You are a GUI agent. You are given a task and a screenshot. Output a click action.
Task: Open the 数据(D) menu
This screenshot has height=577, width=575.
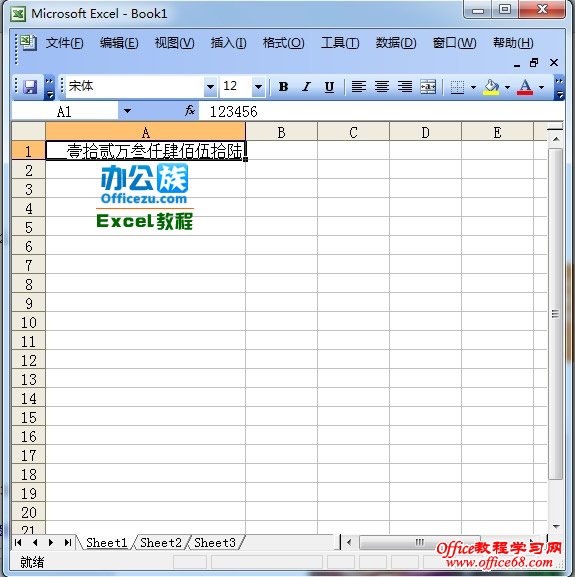(396, 43)
